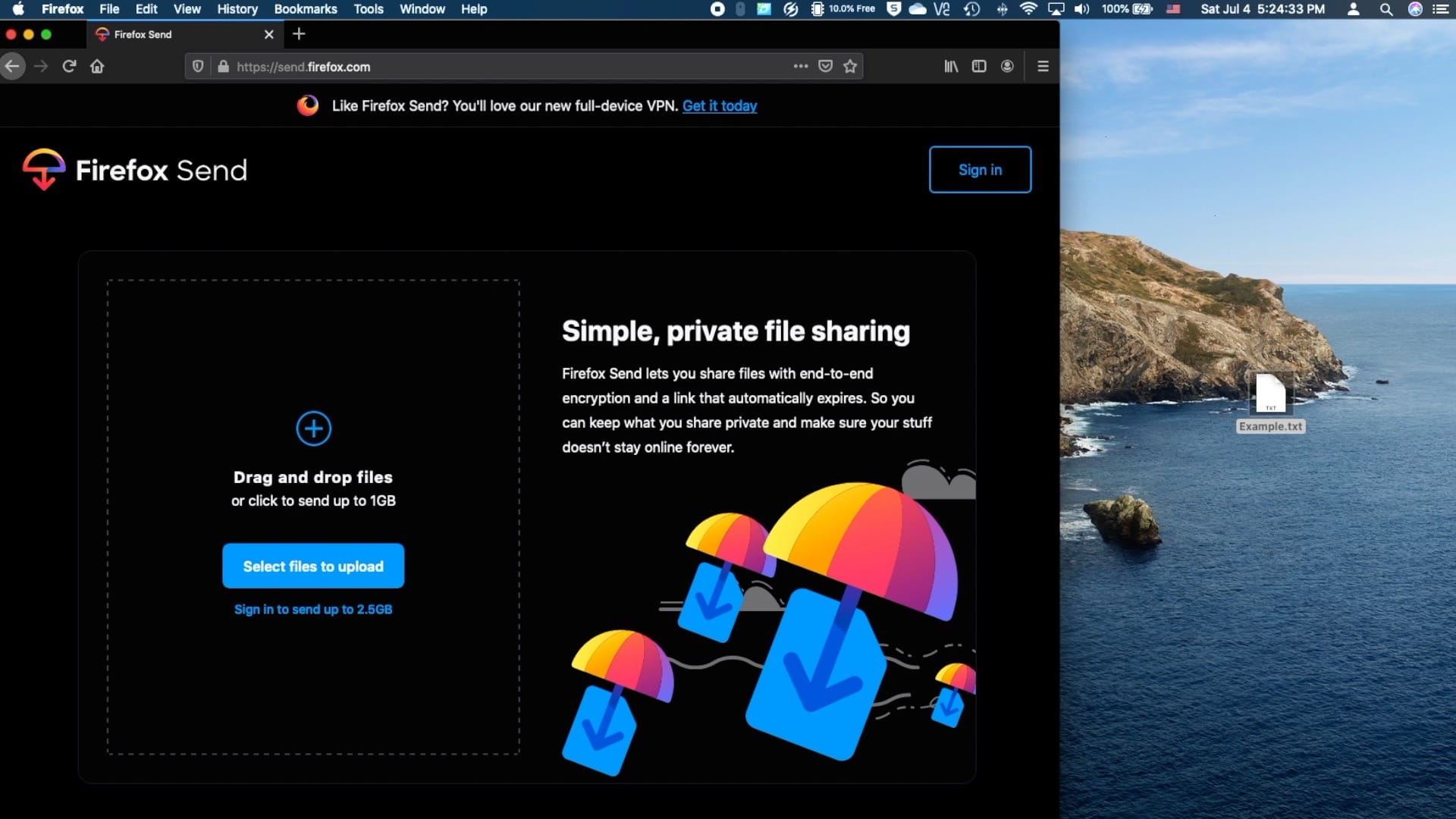
Task: Follow the Get it today VPN link
Action: [x=720, y=106]
